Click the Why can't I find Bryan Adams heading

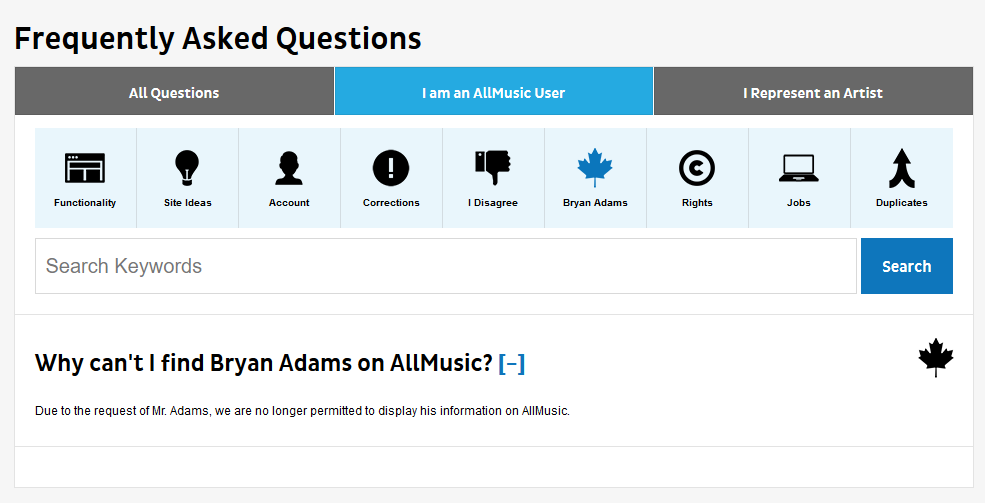click(264, 363)
